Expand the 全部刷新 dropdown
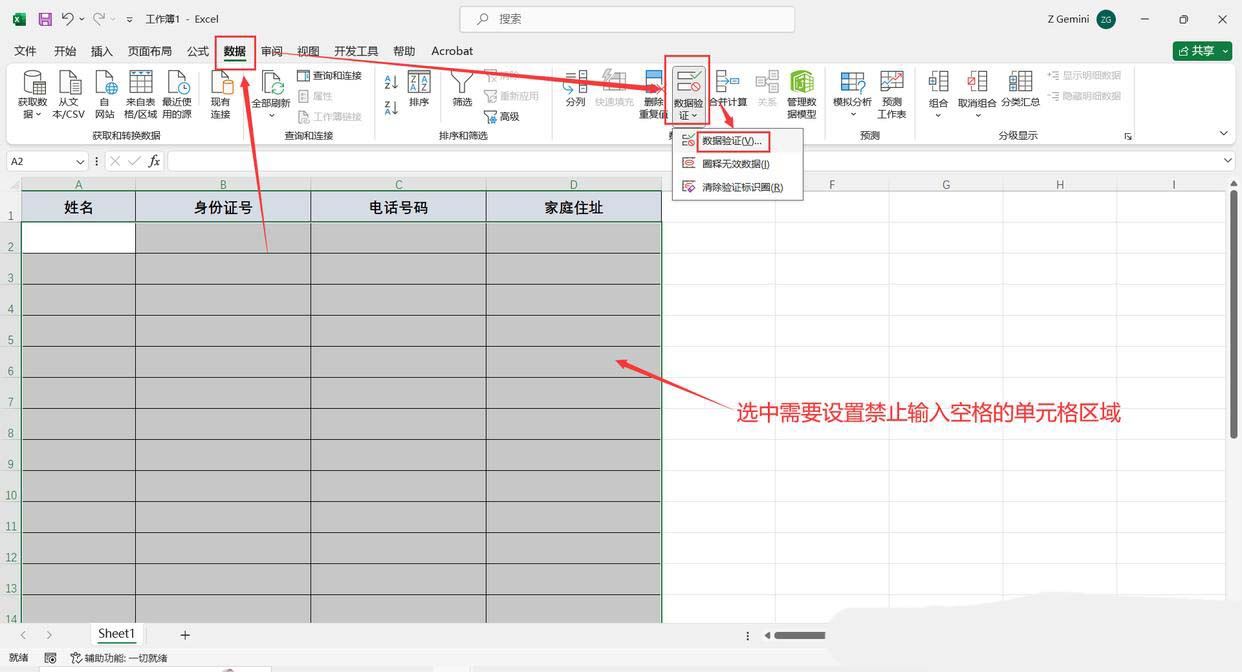The height and width of the screenshot is (672, 1242). tap(270, 115)
